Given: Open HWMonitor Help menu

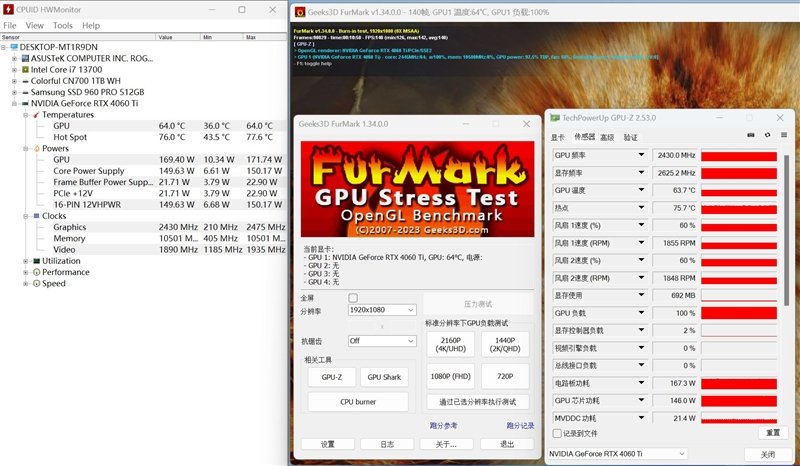Looking at the screenshot, I should [x=91, y=26].
